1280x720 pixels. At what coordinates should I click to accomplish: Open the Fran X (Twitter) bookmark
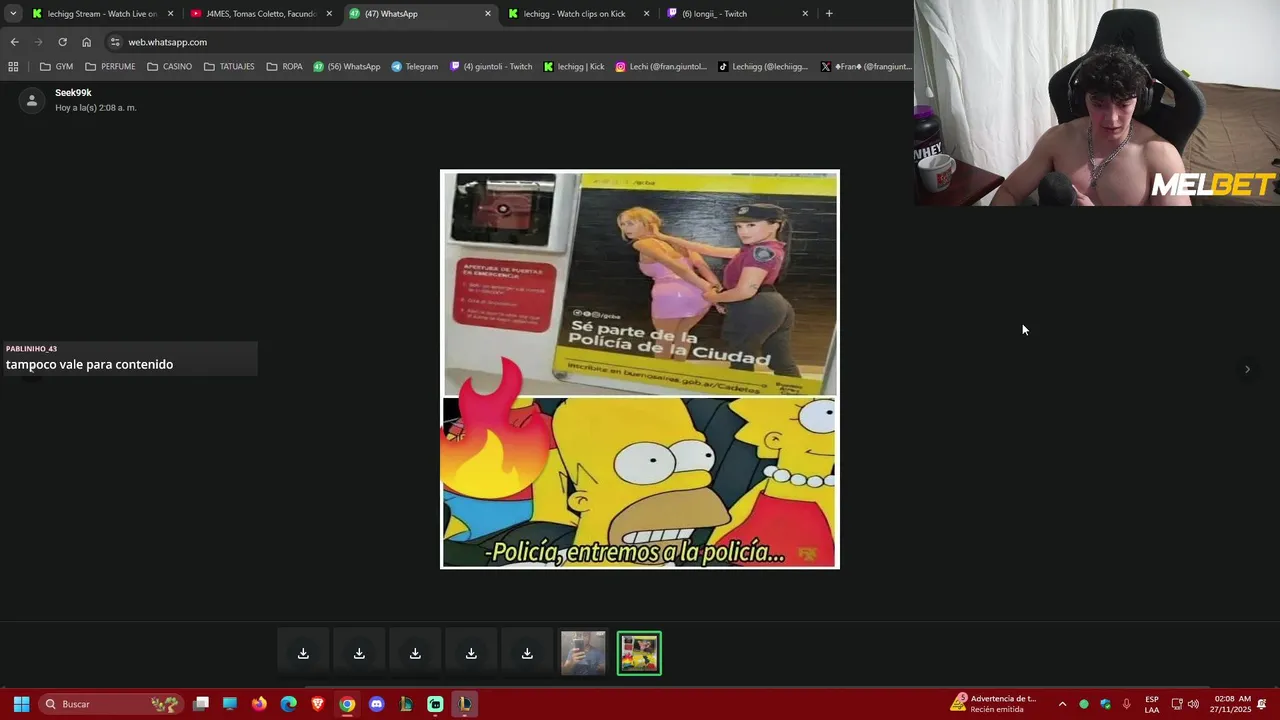click(866, 66)
